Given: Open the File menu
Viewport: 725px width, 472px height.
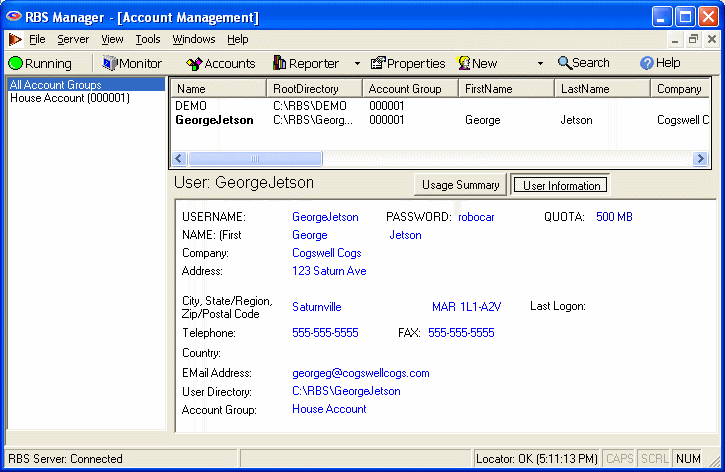Looking at the screenshot, I should tap(37, 39).
